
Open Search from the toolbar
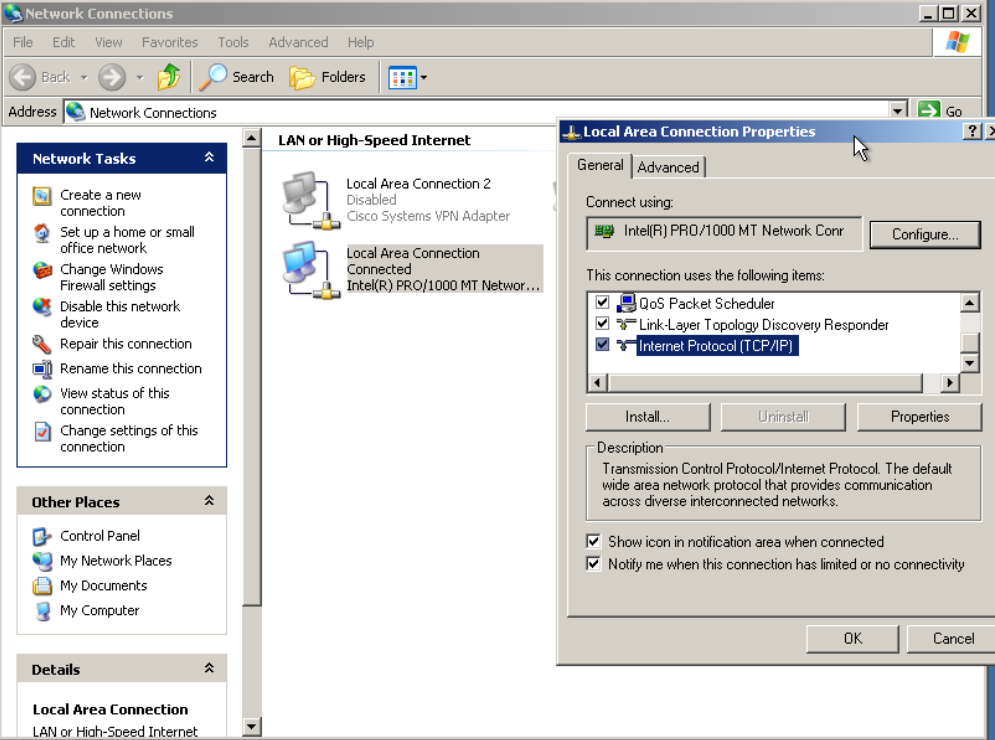tap(237, 77)
